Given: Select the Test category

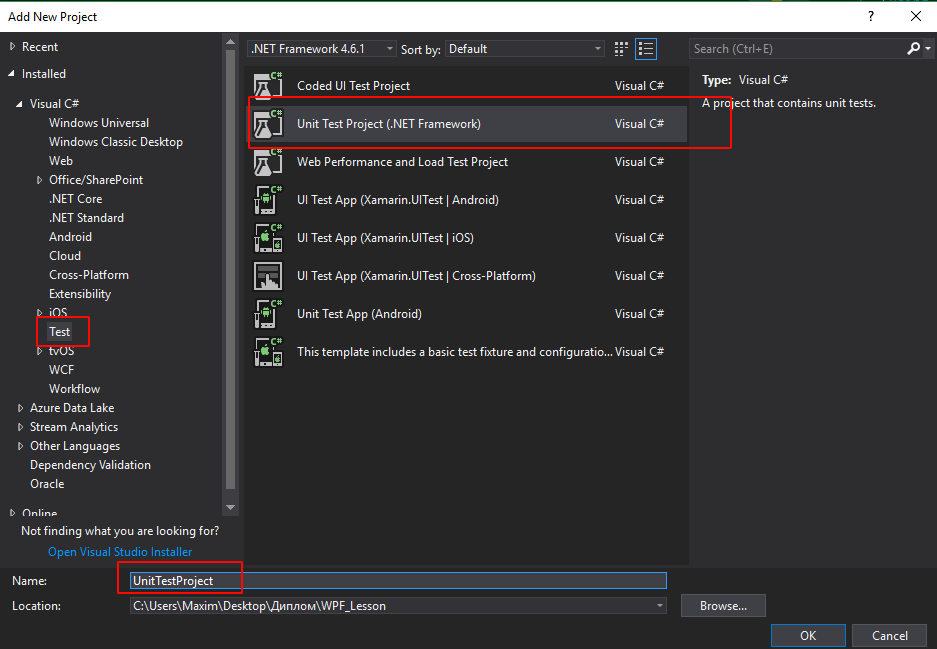Looking at the screenshot, I should [x=60, y=332].
